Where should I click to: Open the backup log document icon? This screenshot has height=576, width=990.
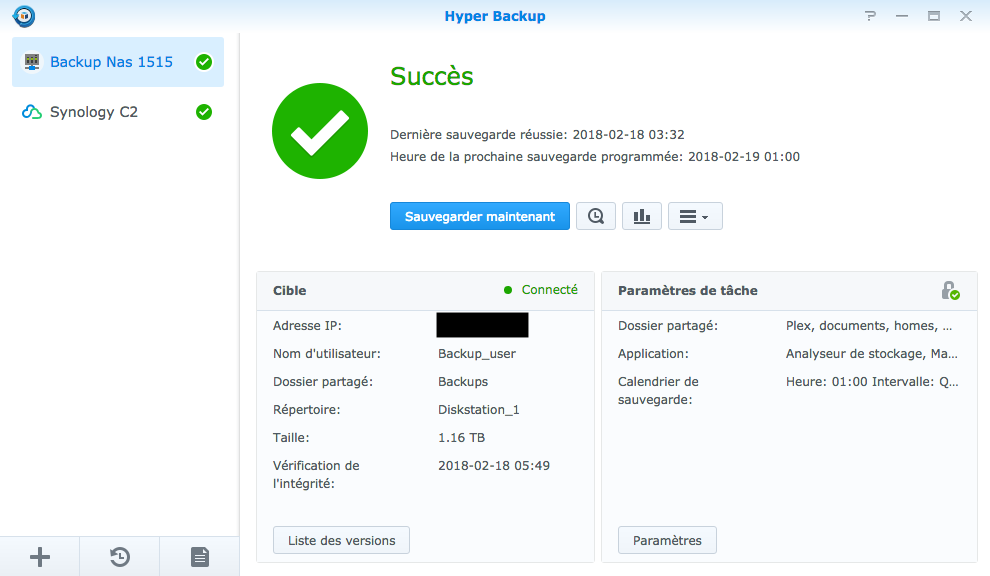tap(200, 557)
